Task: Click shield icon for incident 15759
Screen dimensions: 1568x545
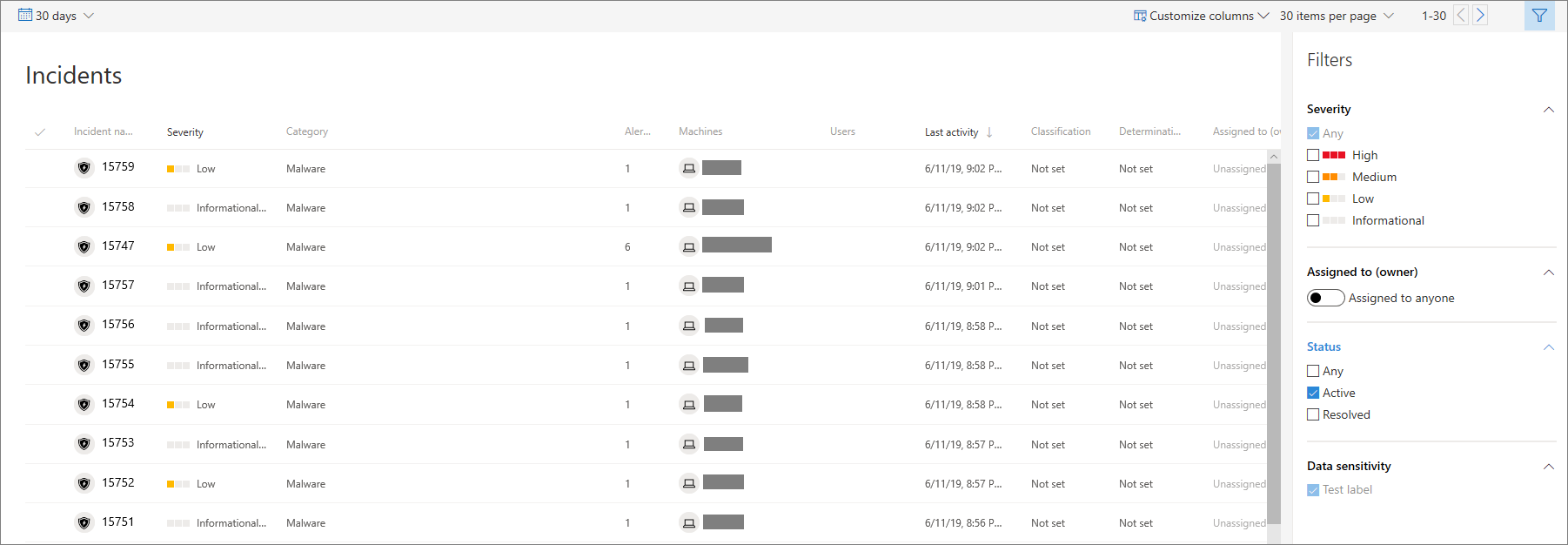Action: coord(84,168)
